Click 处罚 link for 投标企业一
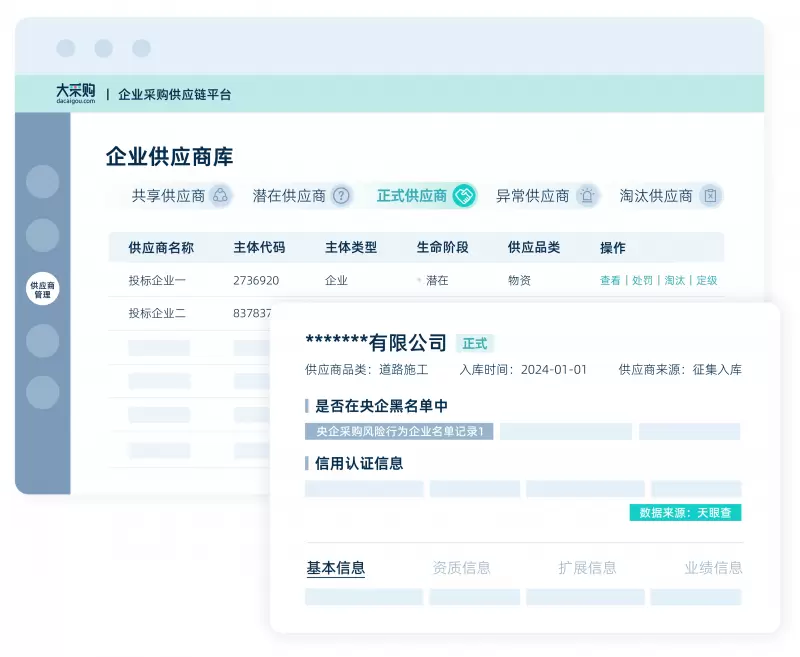The width and height of the screenshot is (800, 657). pos(642,281)
